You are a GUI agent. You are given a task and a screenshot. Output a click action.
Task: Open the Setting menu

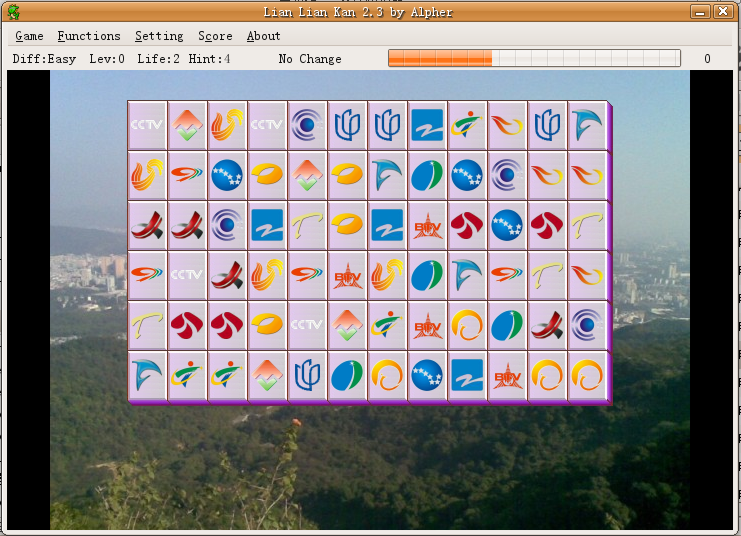tap(159, 36)
